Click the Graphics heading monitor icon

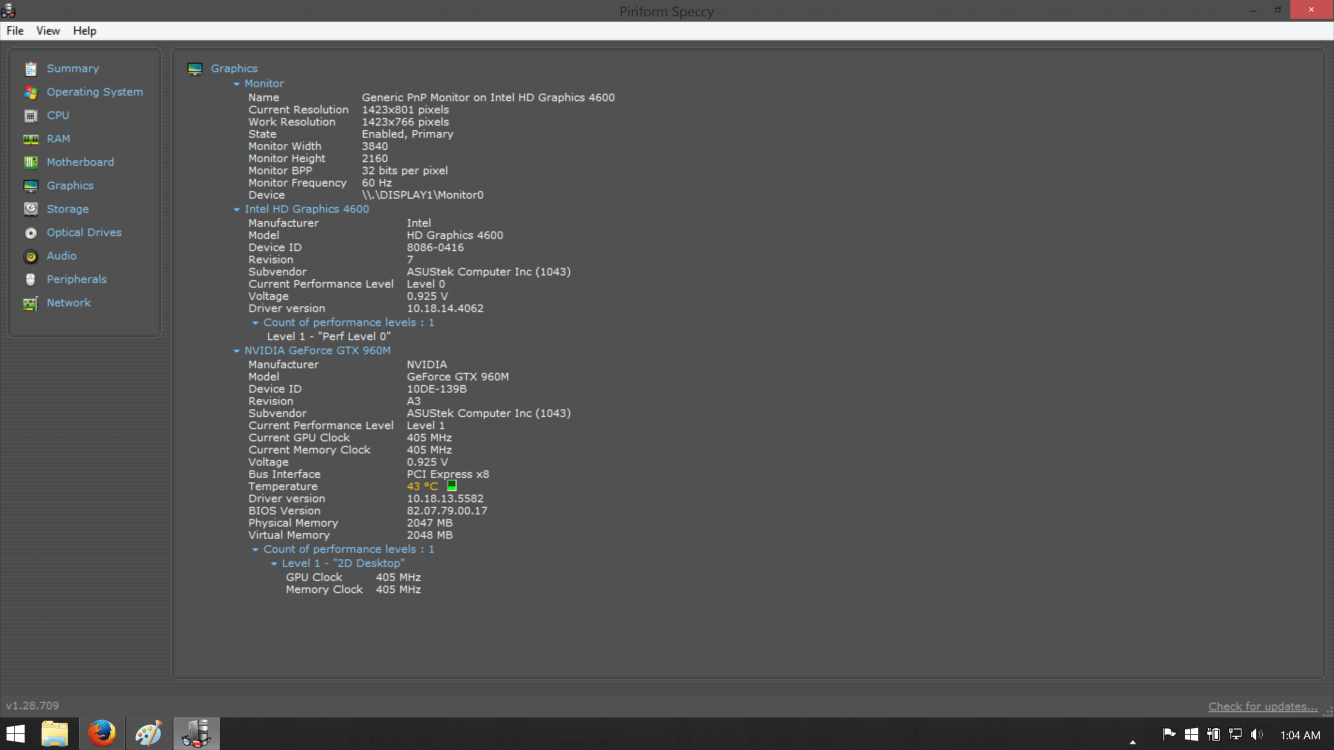point(195,69)
